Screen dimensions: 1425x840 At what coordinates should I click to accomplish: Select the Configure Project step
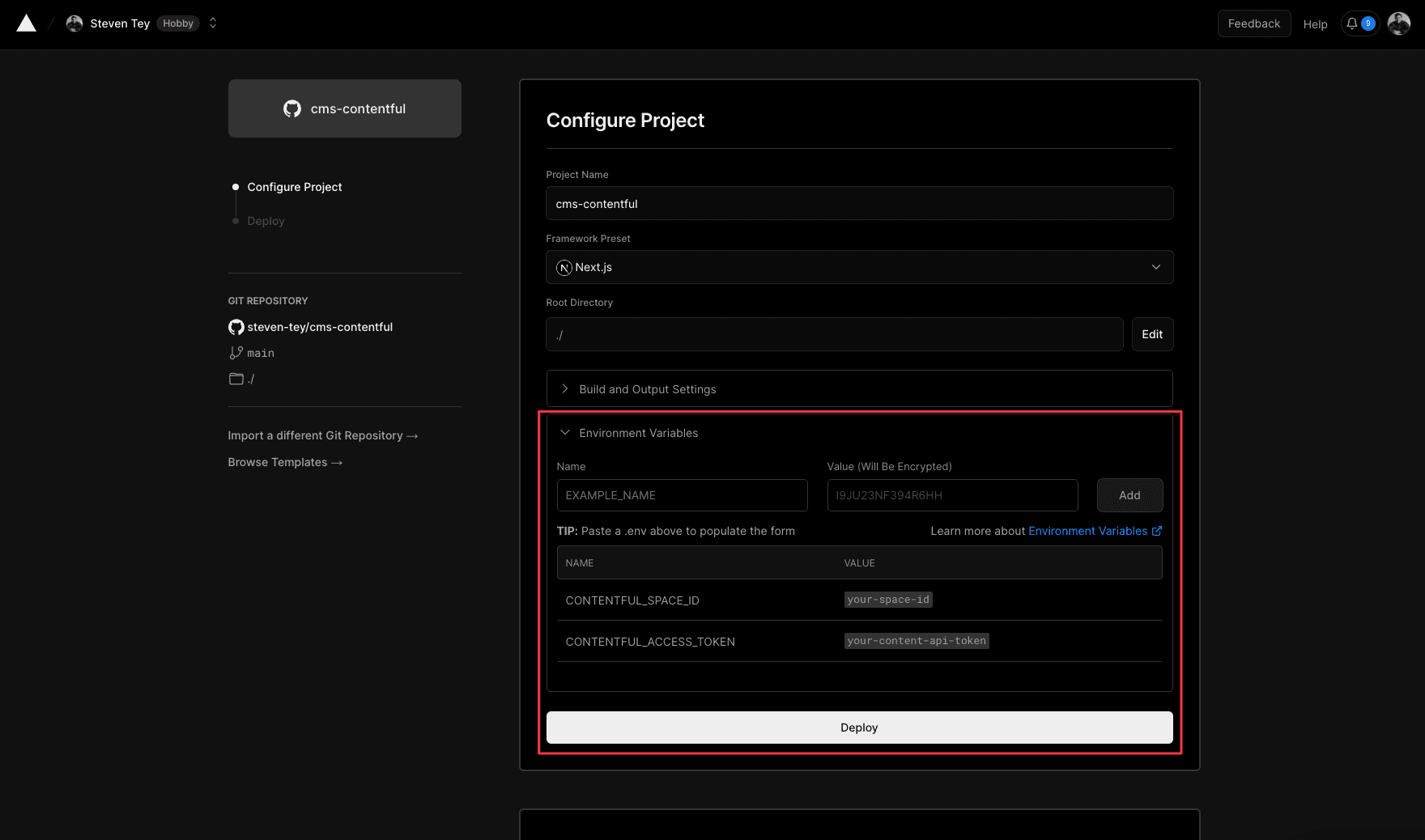coord(295,187)
